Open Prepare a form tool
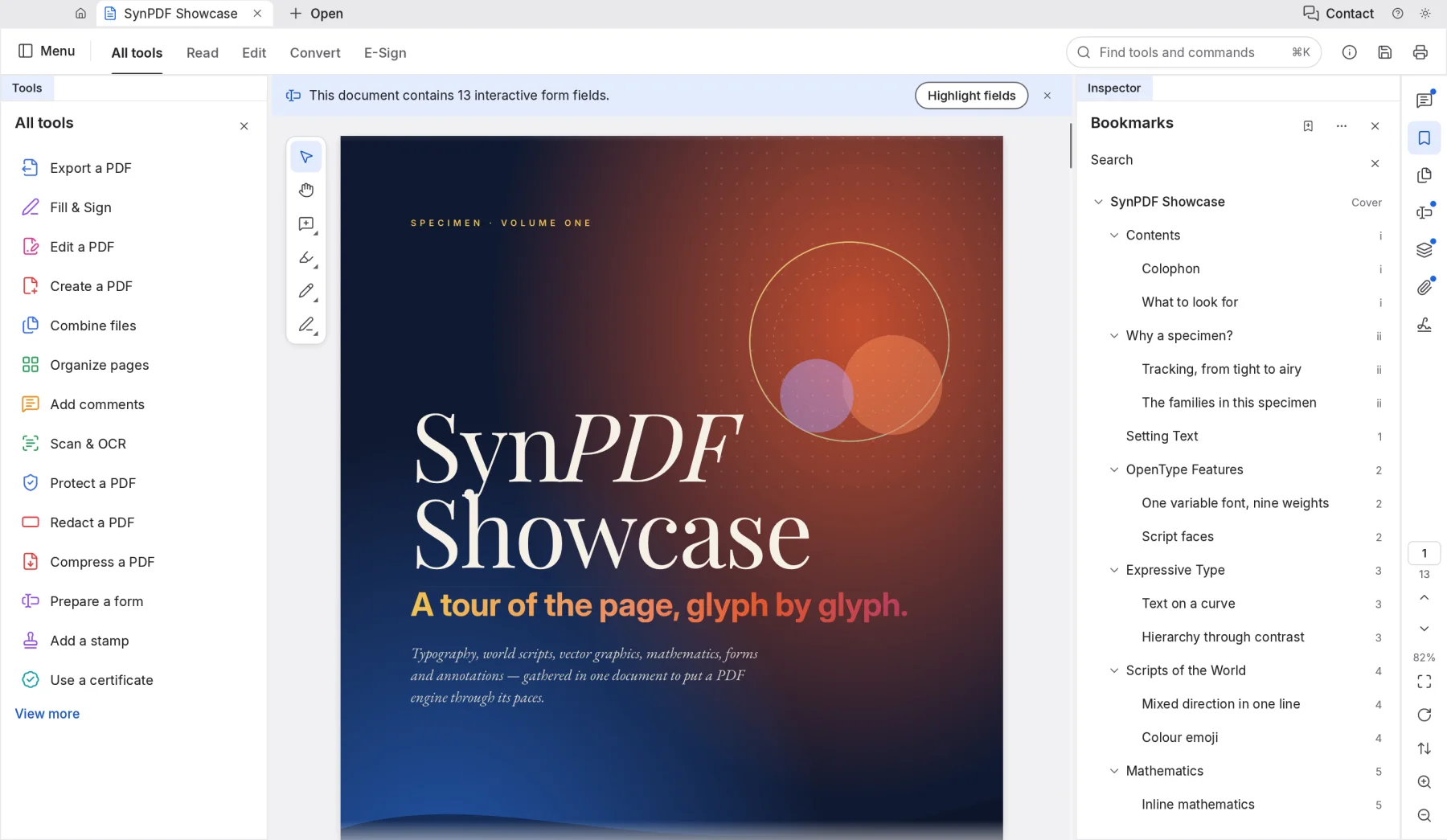Image resolution: width=1447 pixels, height=840 pixels. pyautogui.click(x=133, y=601)
